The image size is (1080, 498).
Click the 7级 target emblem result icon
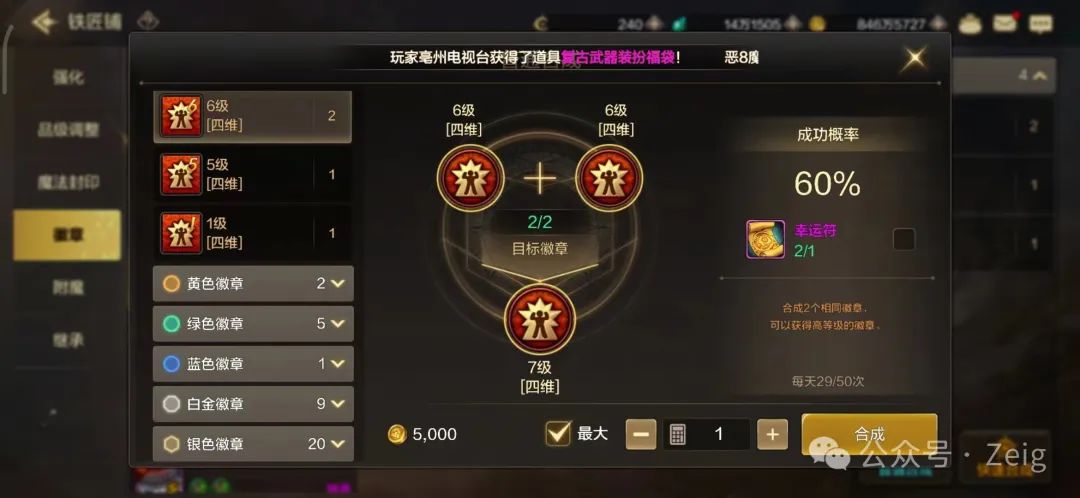(540, 318)
